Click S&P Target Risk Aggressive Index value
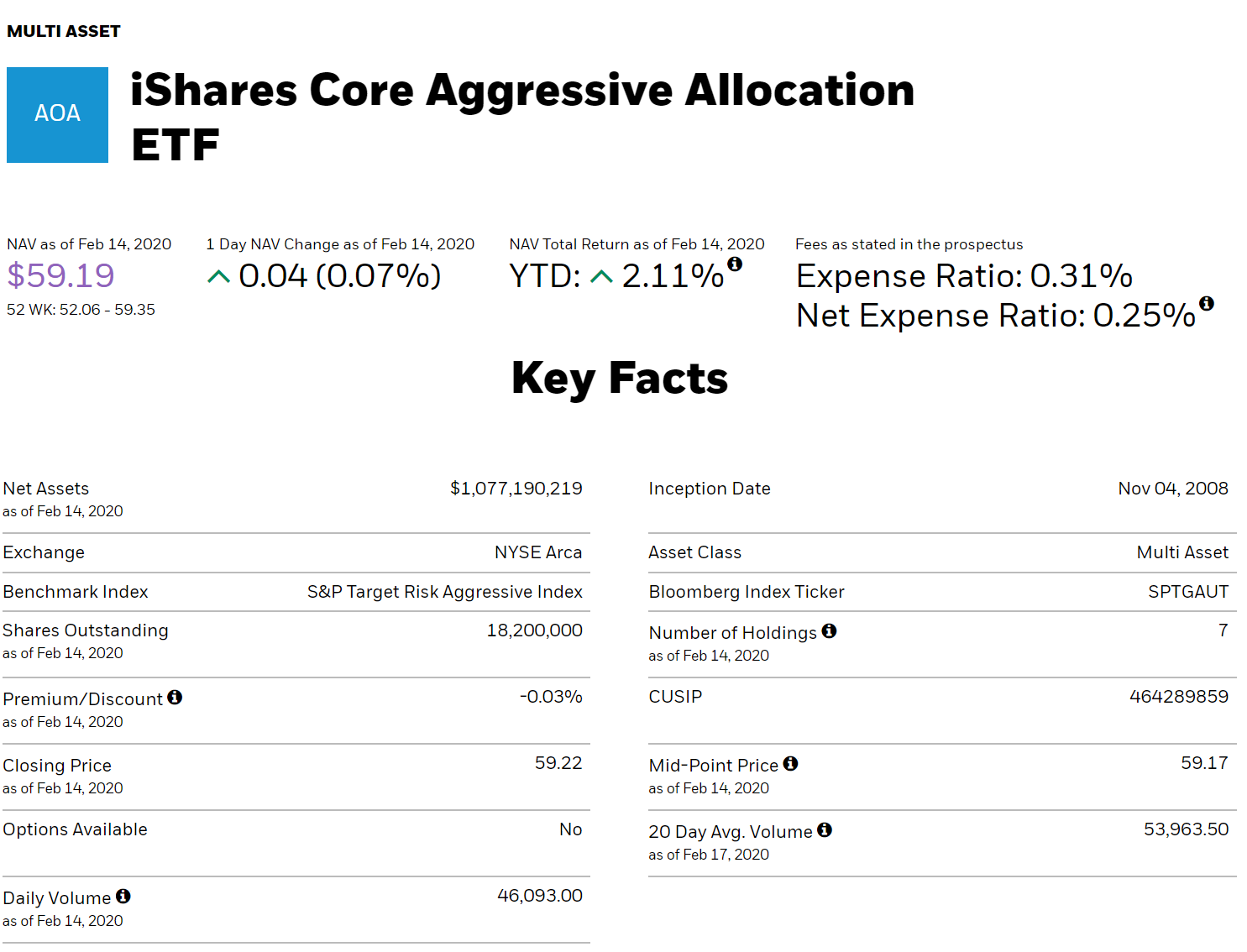The height and width of the screenshot is (952, 1247). pyautogui.click(x=445, y=592)
